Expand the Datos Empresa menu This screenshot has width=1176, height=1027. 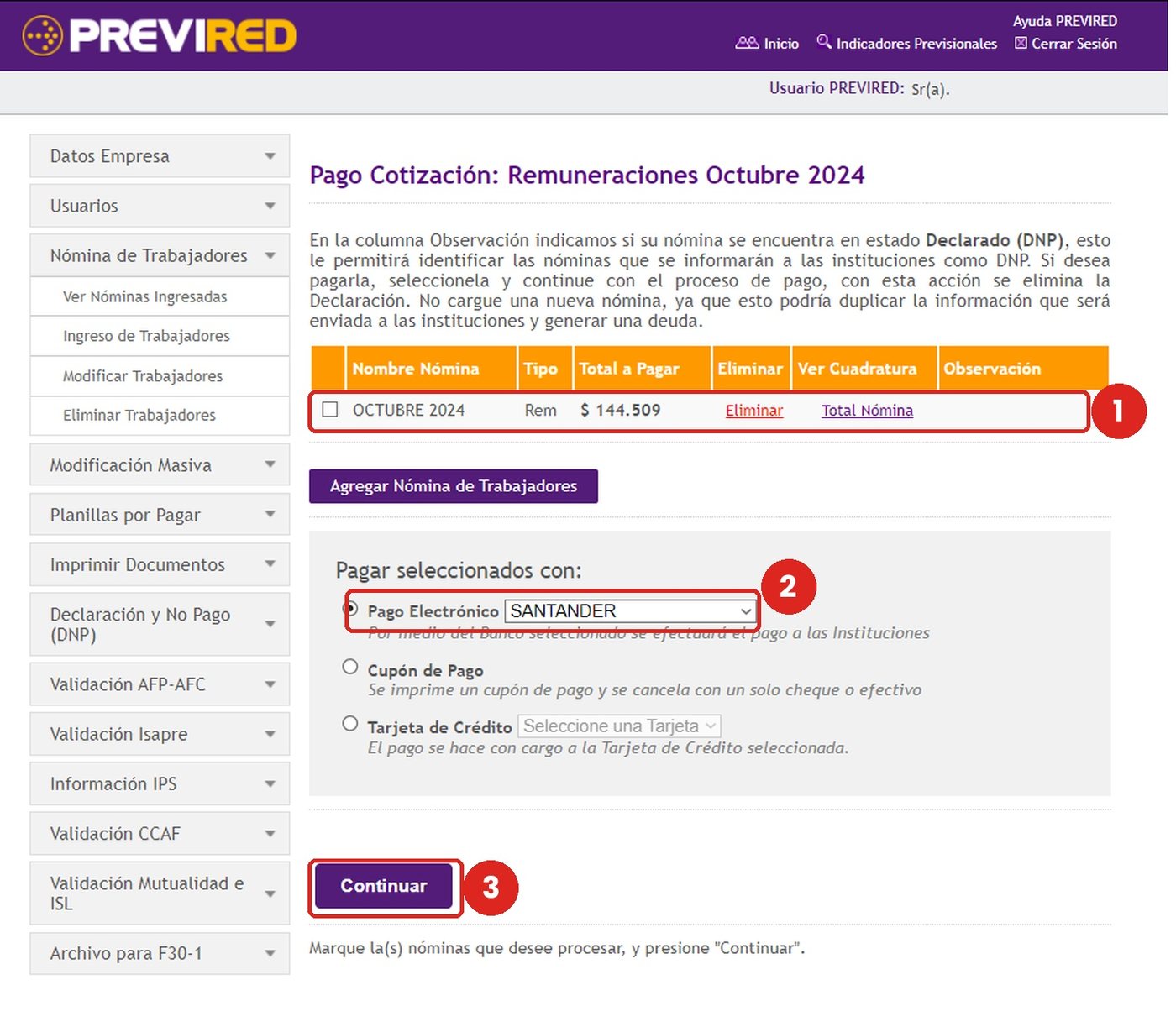click(160, 156)
